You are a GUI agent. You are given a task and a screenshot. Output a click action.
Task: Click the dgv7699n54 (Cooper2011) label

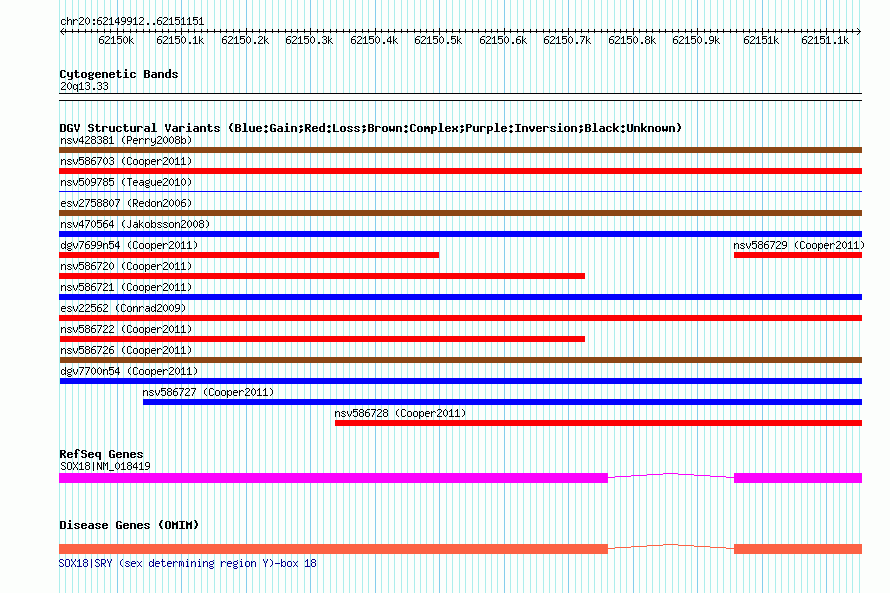click(x=129, y=245)
